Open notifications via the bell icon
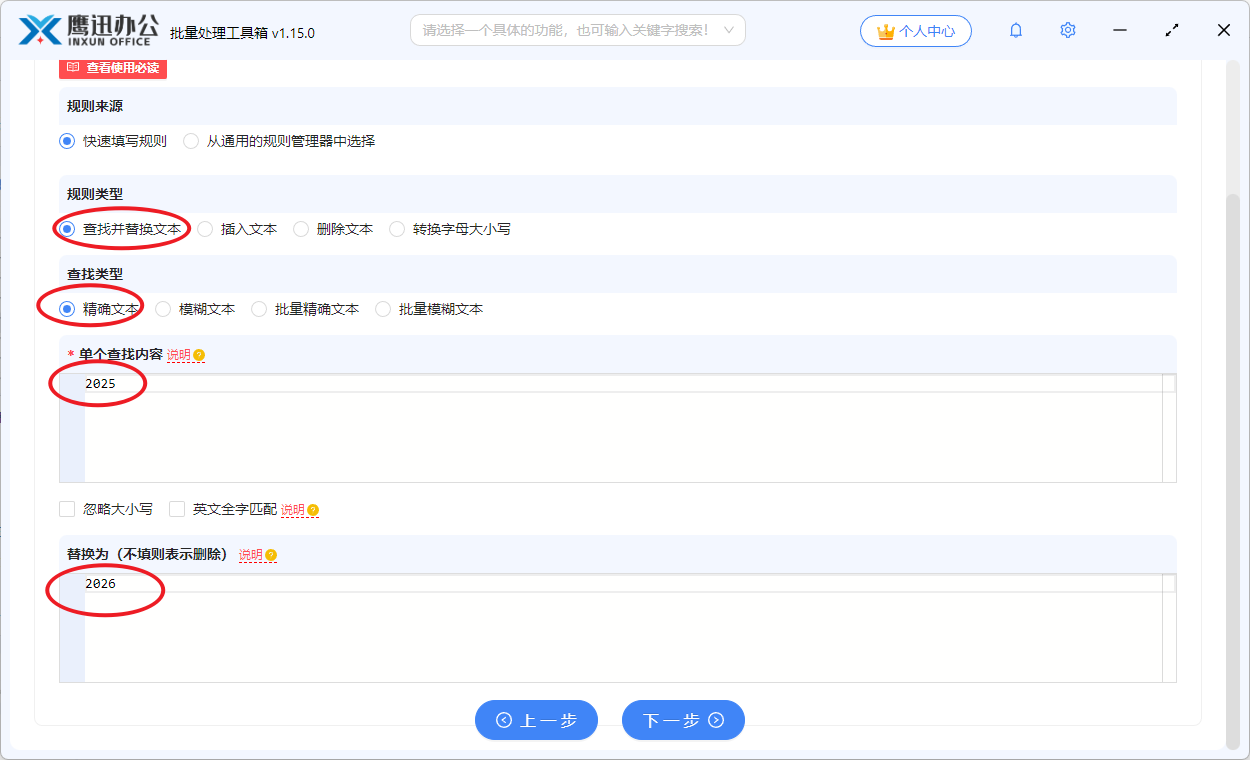This screenshot has height=760, width=1250. pos(1016,30)
